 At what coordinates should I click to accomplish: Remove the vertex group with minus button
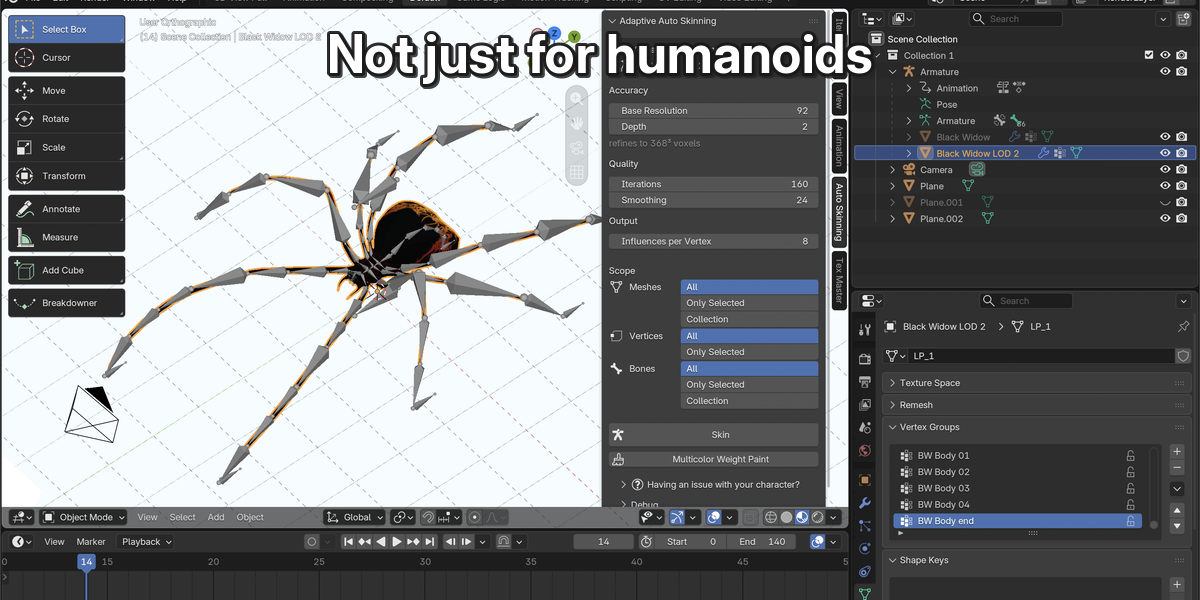(x=1177, y=467)
